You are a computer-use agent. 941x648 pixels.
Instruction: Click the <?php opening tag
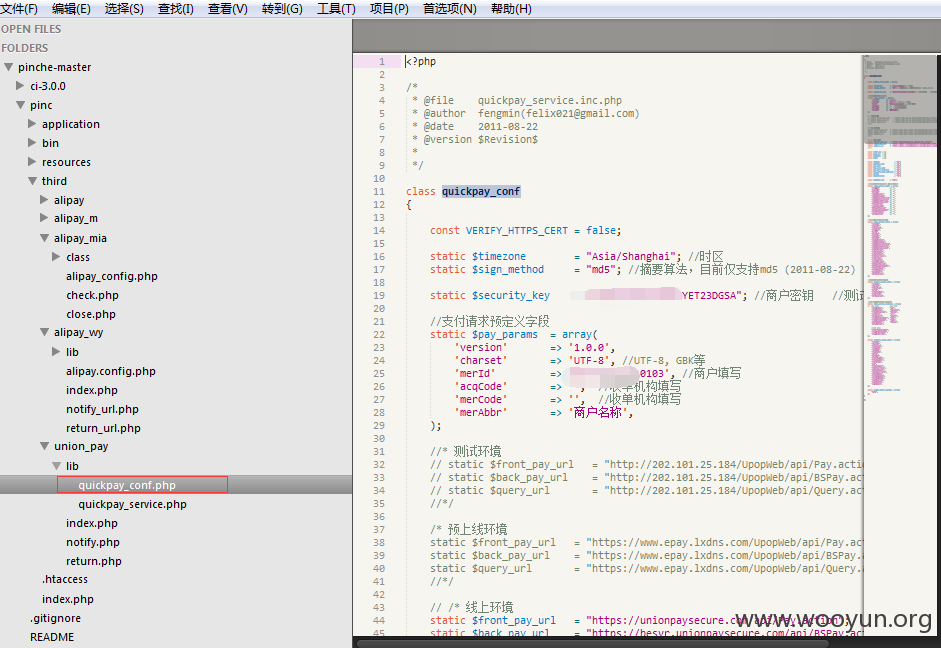coord(421,61)
